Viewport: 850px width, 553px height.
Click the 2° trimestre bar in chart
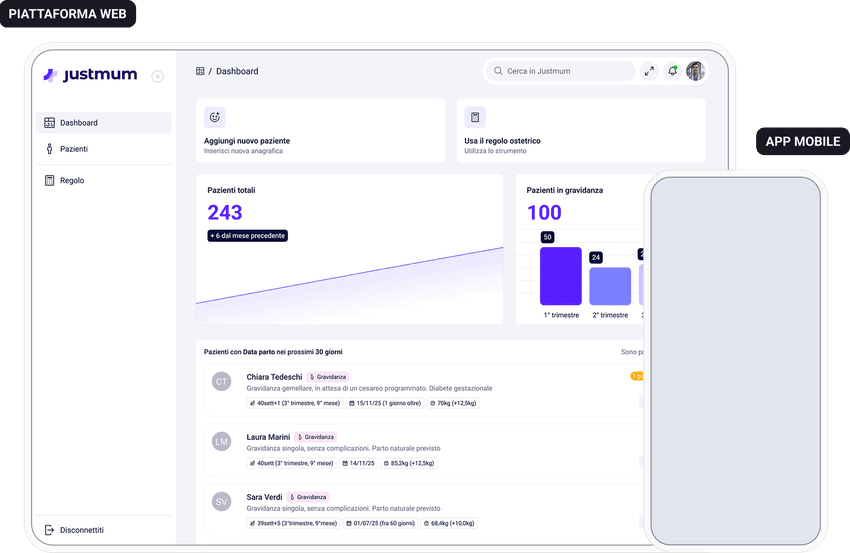point(610,286)
